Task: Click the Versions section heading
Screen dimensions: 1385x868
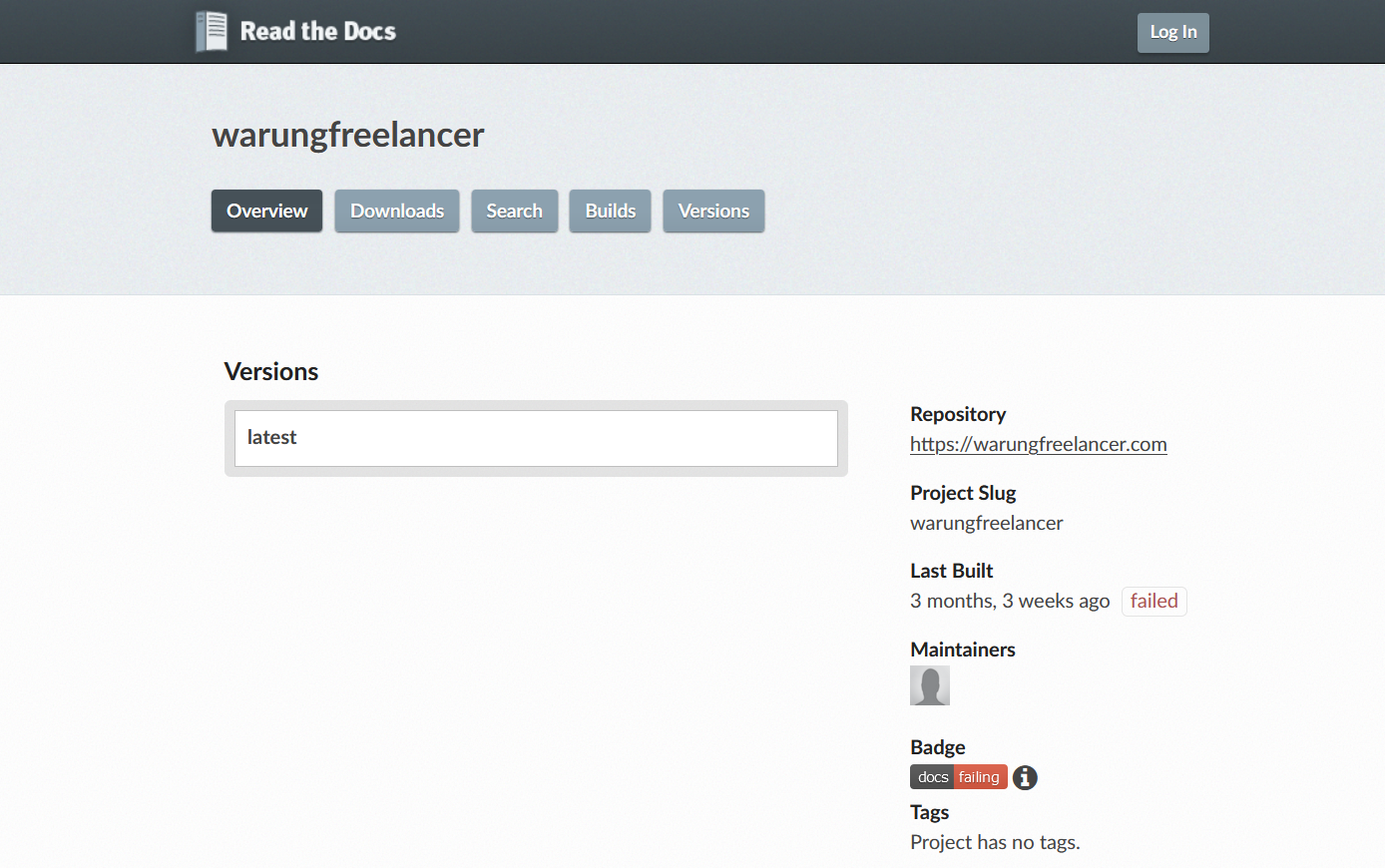Action: point(271,371)
